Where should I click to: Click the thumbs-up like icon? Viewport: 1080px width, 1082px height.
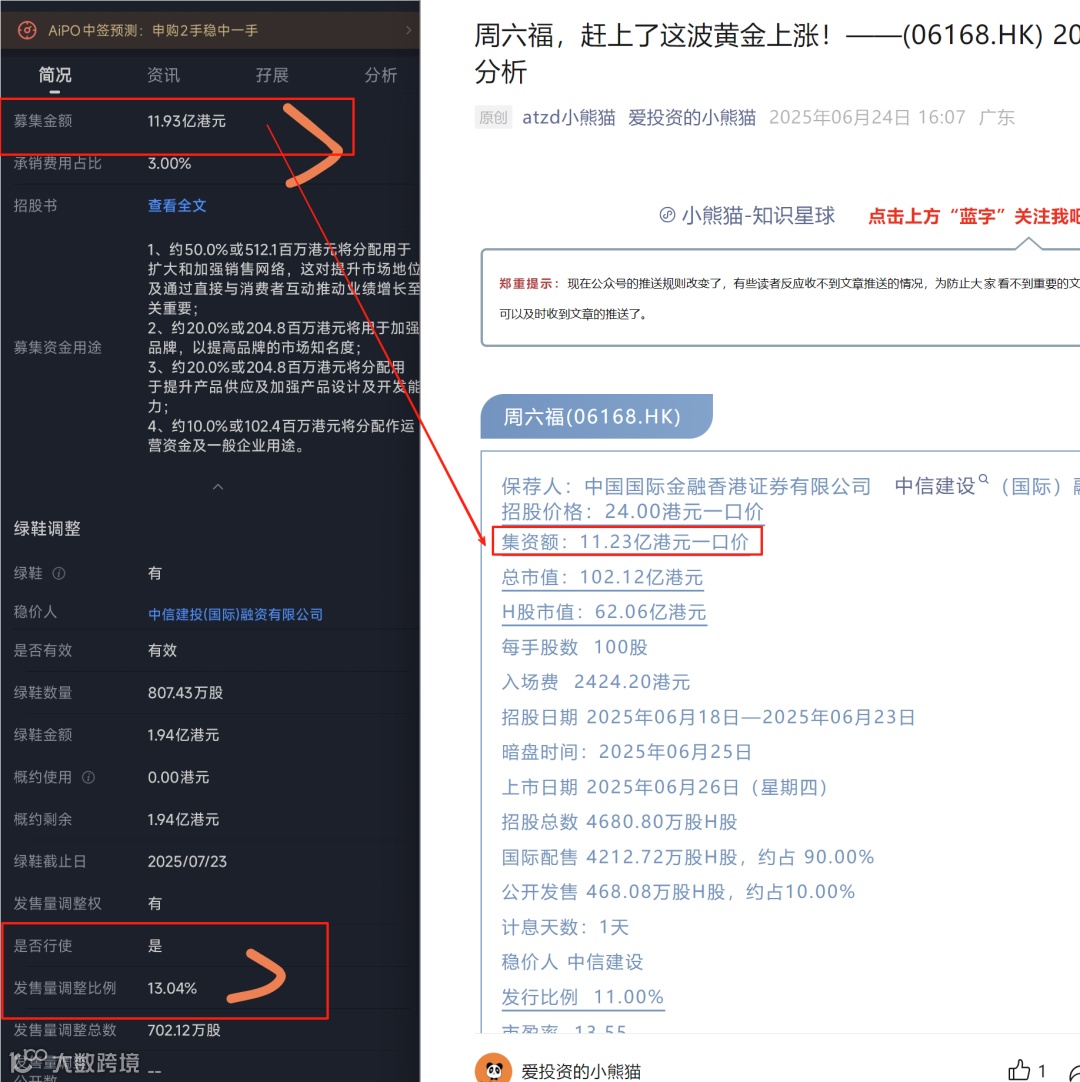coord(1019,1070)
